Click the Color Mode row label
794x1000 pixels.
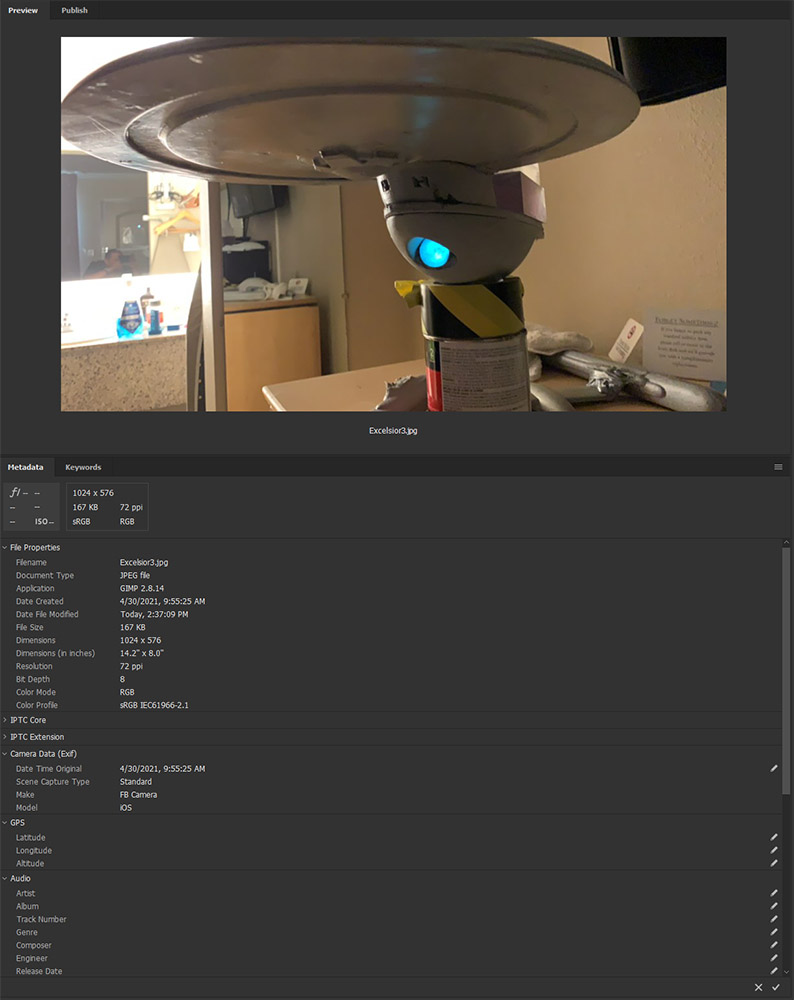click(36, 692)
